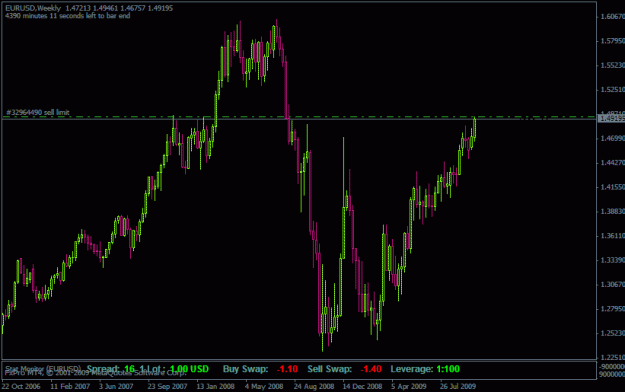This screenshot has height=392, width=625.
Task: Select the '#32964490 sell limit' order label
Action: click(x=38, y=112)
